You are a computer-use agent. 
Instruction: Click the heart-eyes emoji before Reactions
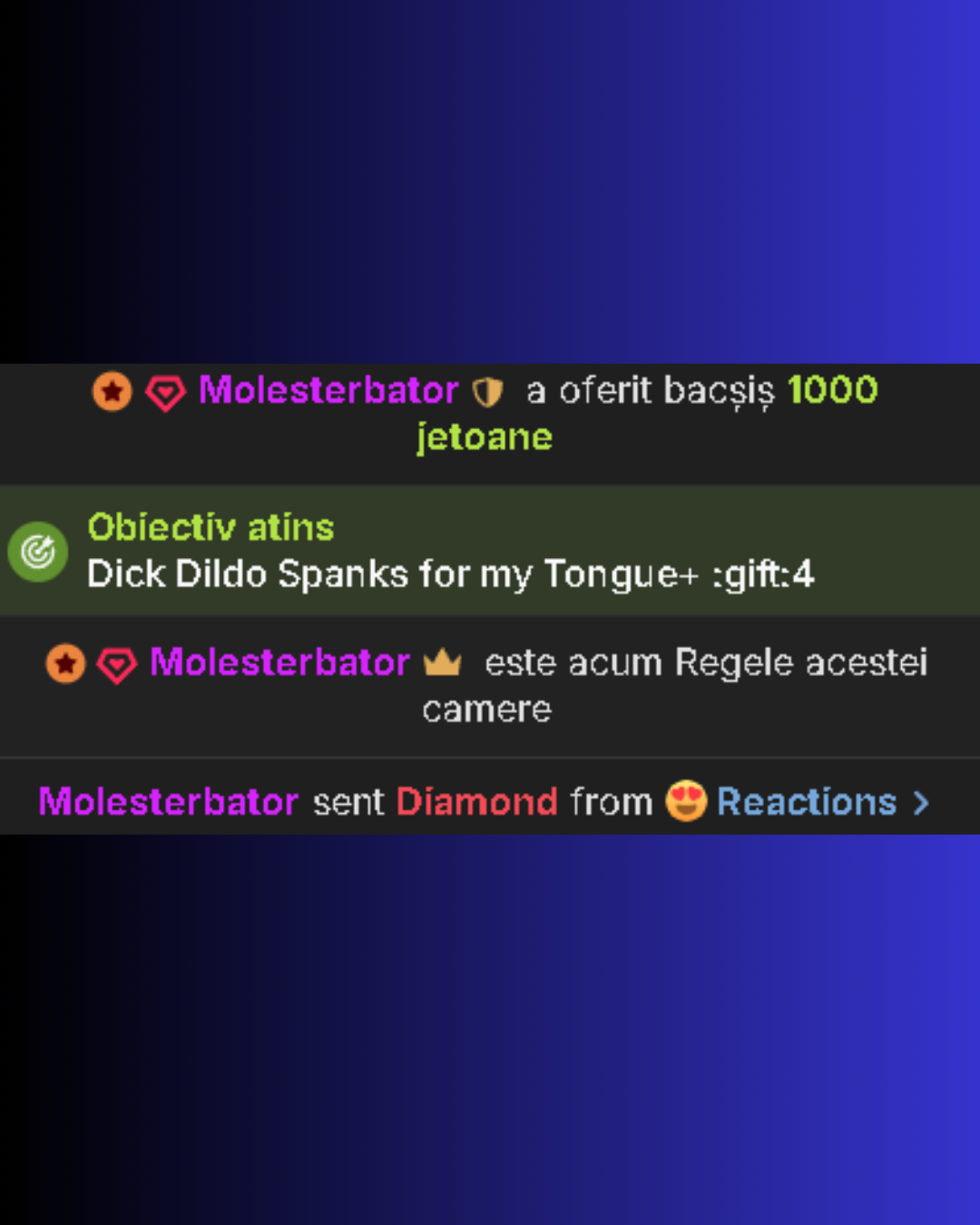686,802
